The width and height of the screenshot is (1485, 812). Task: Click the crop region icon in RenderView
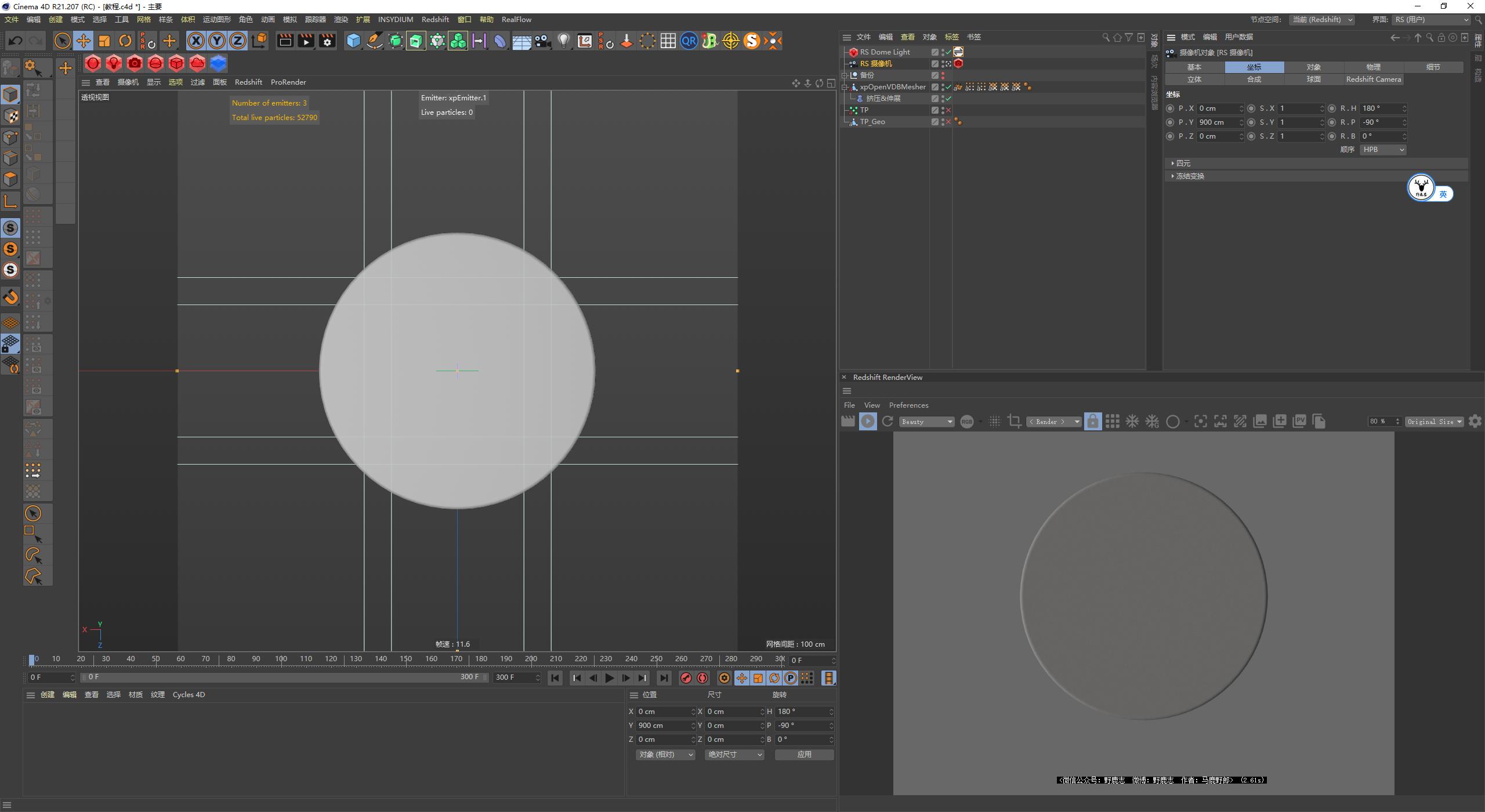pos(1014,421)
